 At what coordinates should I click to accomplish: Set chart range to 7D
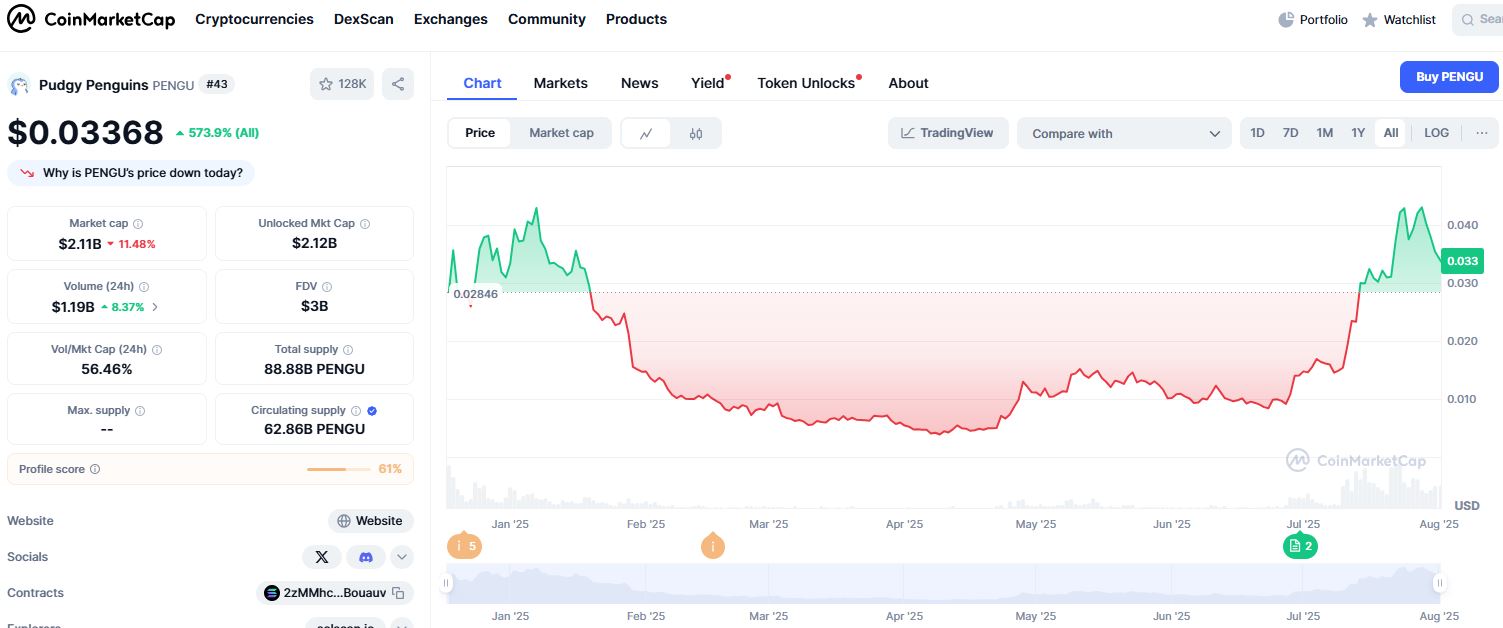[1291, 133]
